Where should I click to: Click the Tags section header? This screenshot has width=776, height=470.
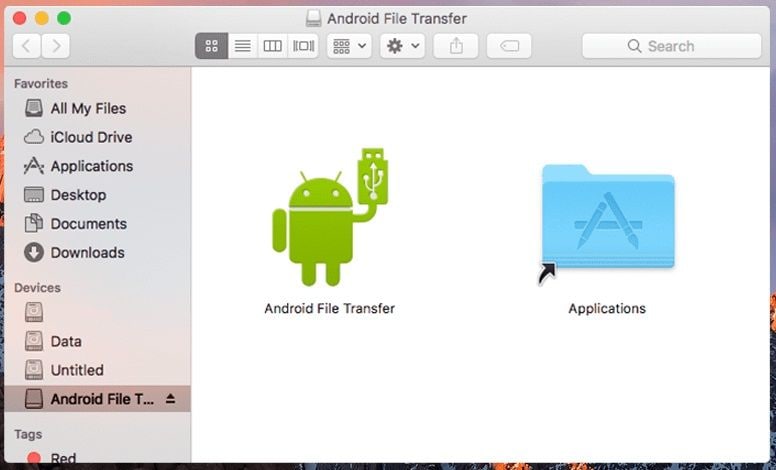[x=28, y=434]
